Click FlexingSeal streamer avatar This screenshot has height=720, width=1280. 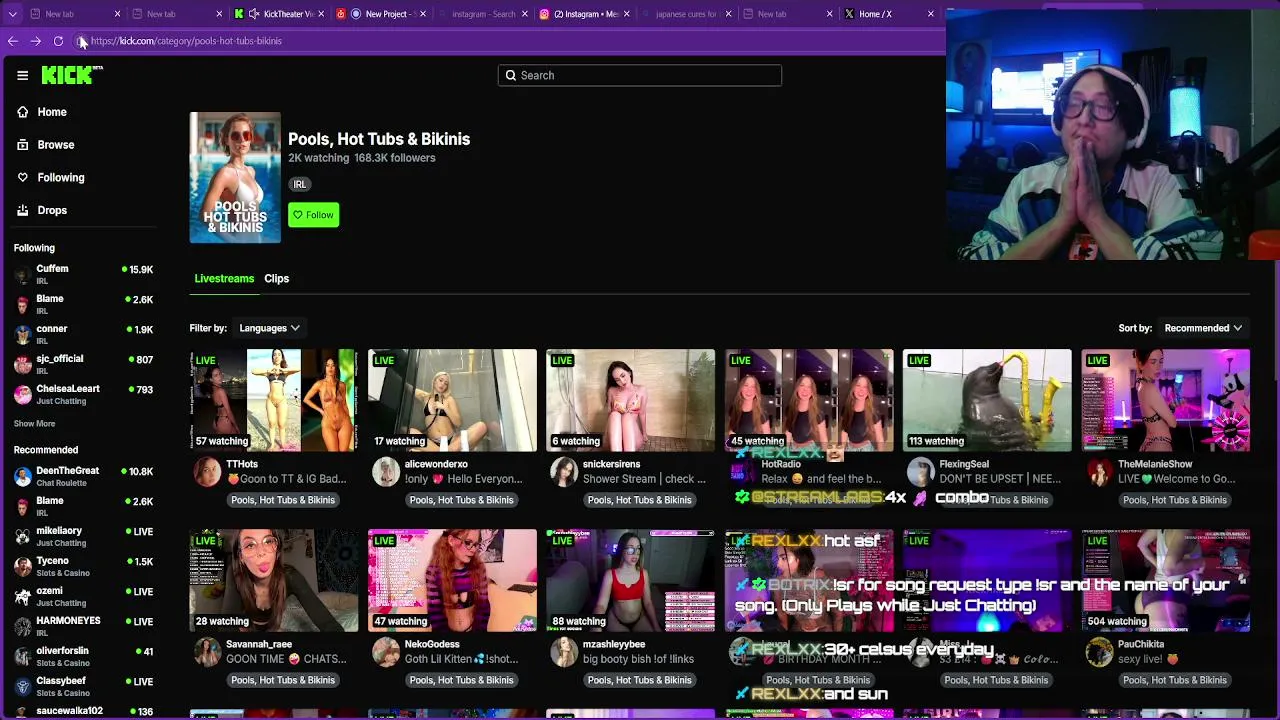click(920, 472)
